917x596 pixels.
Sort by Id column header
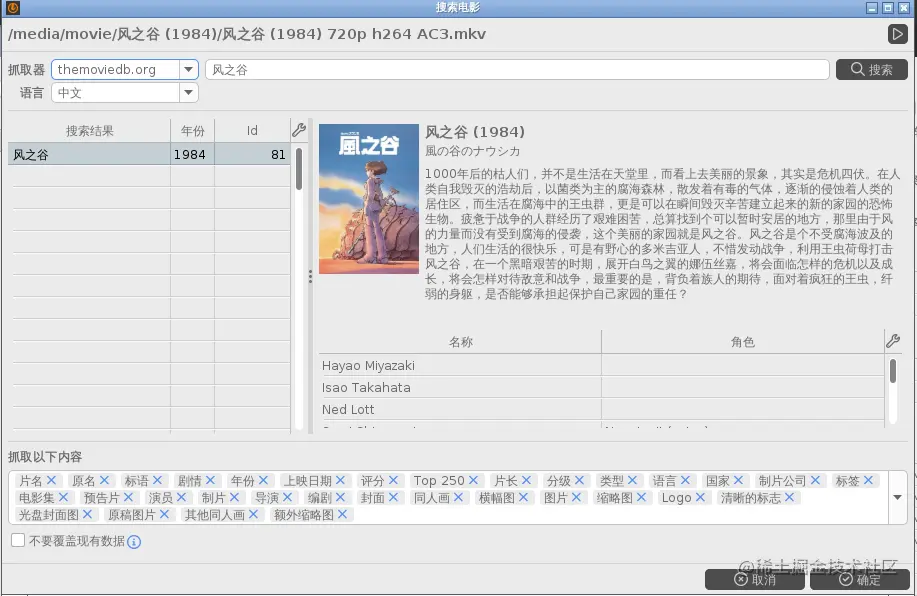coord(252,130)
